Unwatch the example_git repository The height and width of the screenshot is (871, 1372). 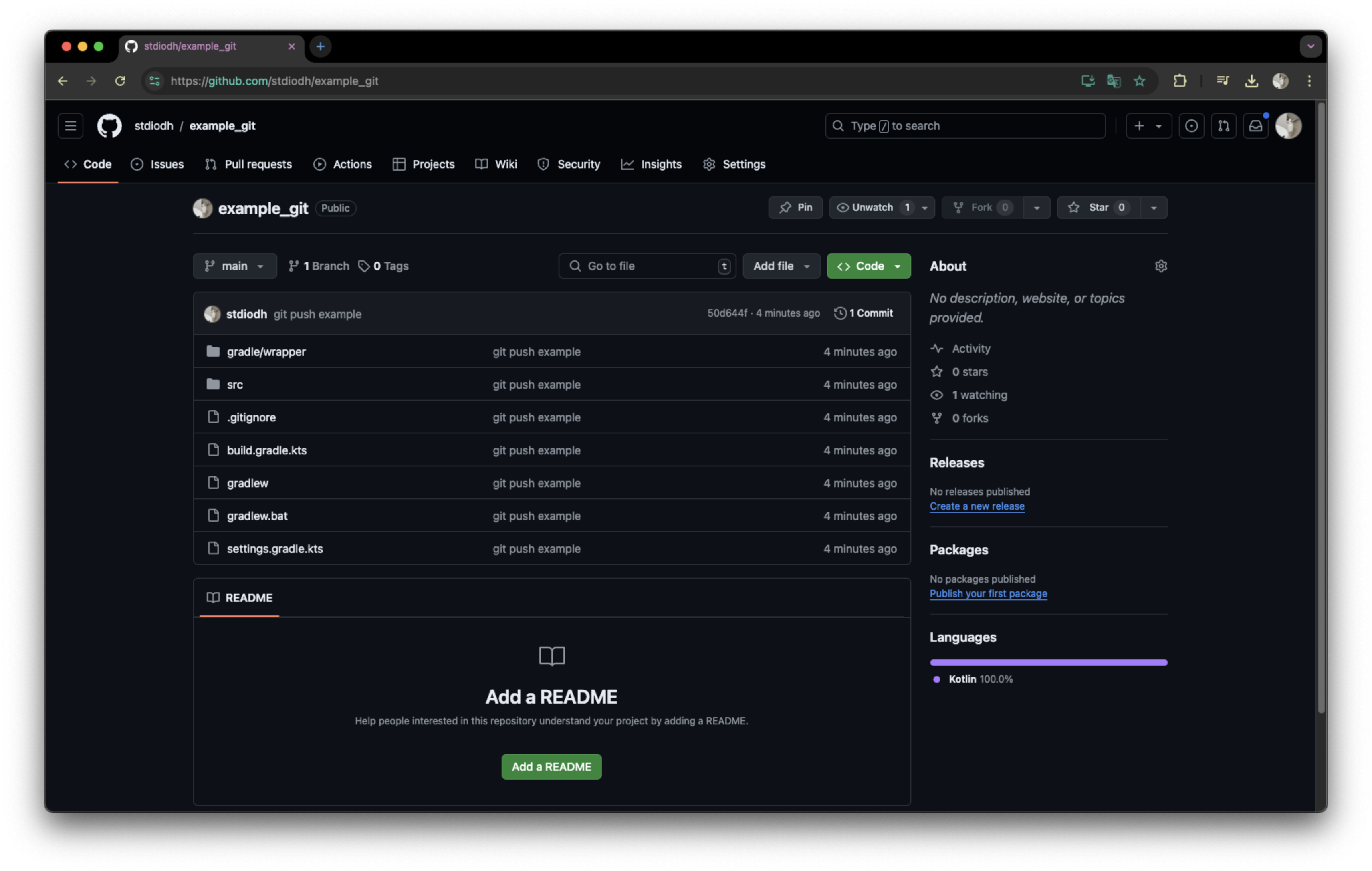click(872, 208)
